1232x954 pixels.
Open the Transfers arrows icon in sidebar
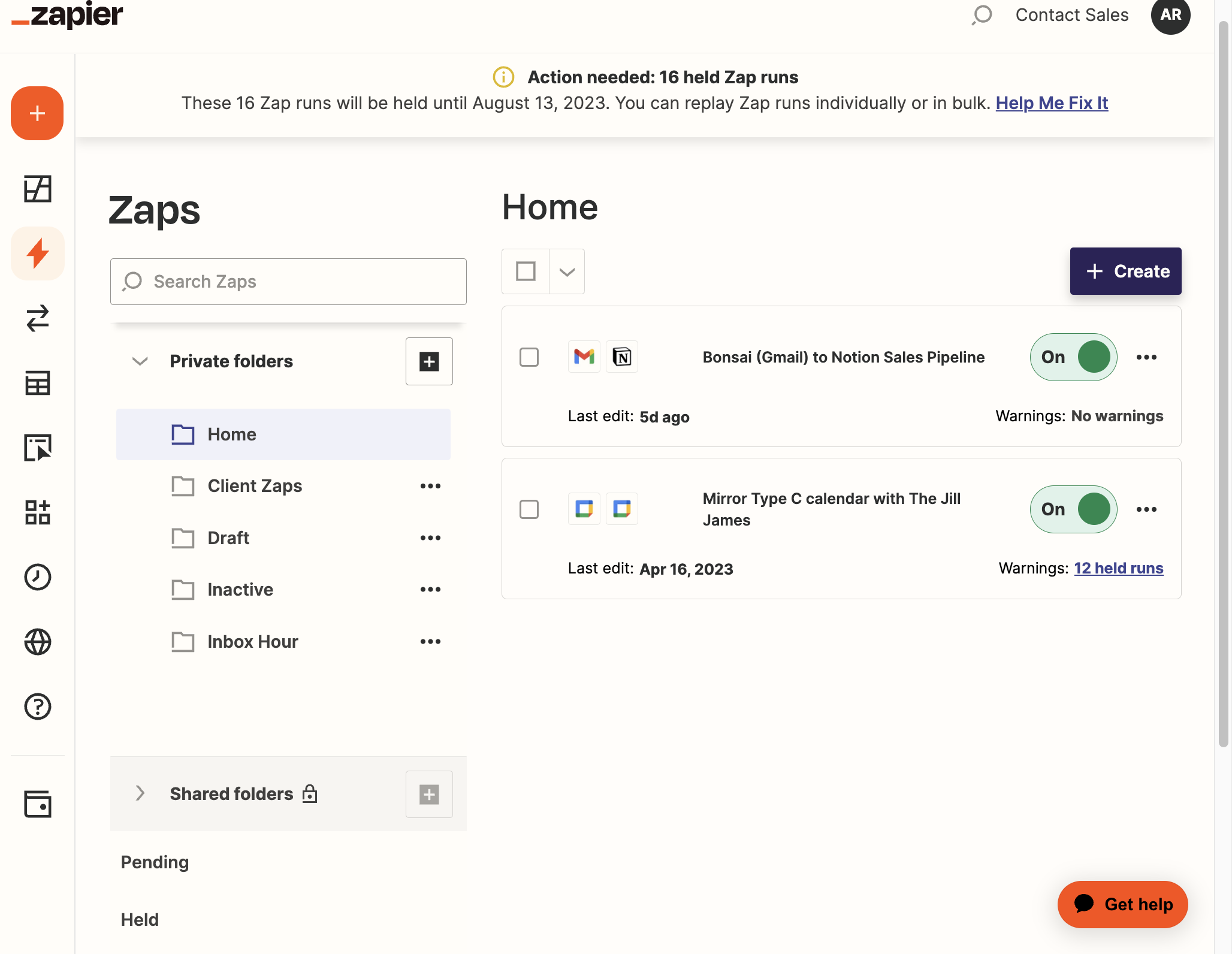coord(37,318)
